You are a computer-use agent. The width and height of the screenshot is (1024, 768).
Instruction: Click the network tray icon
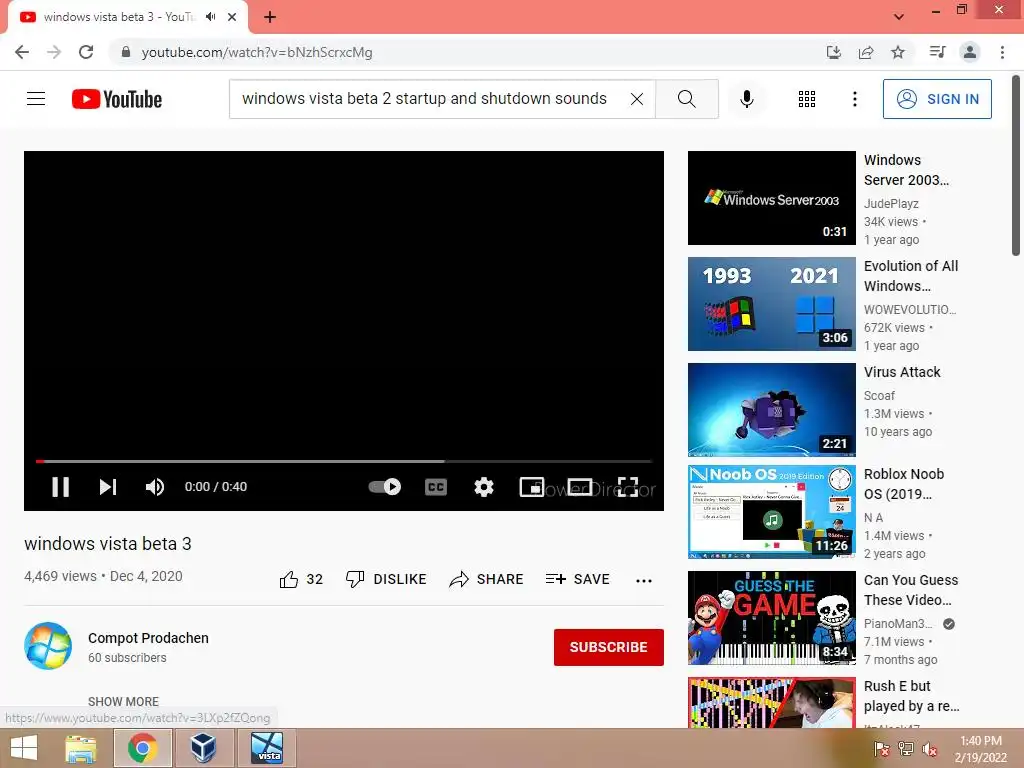click(906, 749)
